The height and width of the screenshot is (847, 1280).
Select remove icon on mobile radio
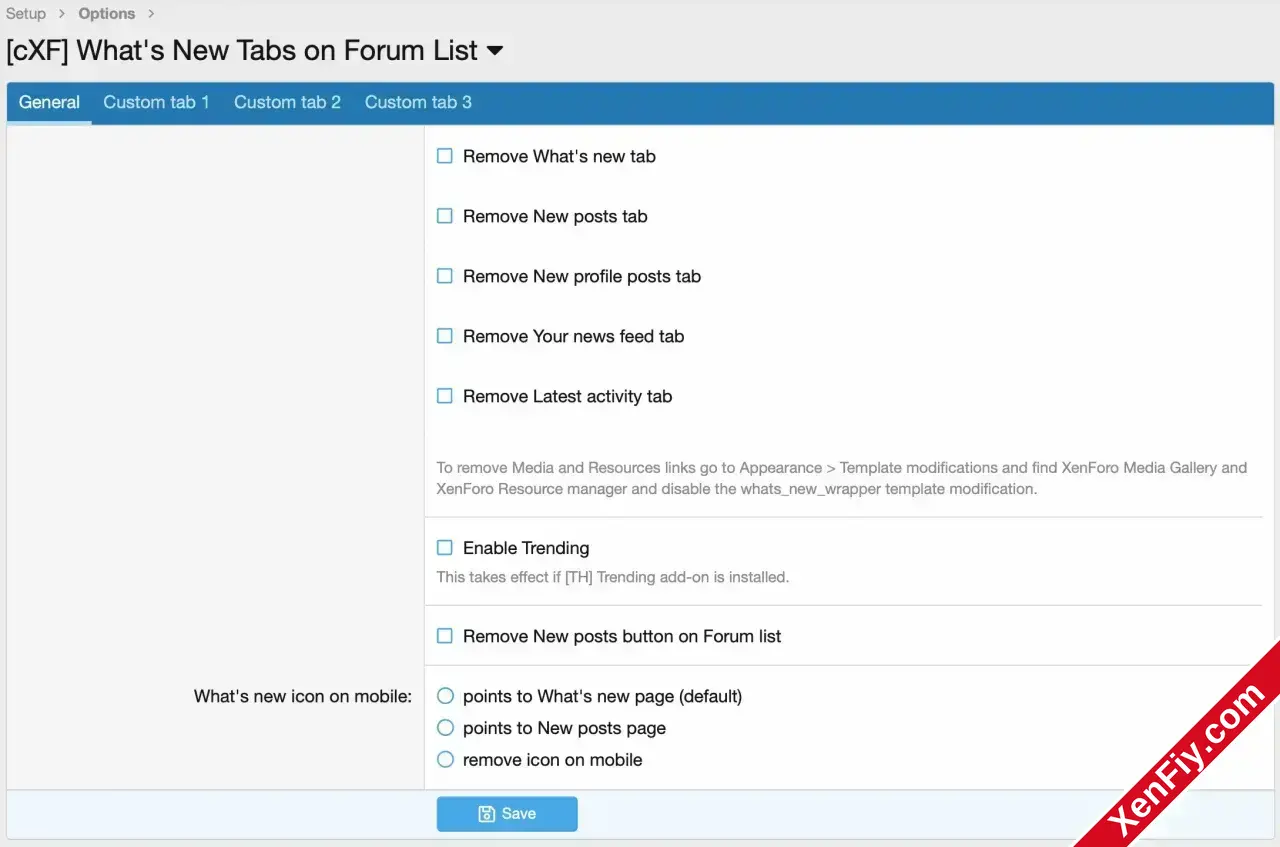pyautogui.click(x=445, y=760)
